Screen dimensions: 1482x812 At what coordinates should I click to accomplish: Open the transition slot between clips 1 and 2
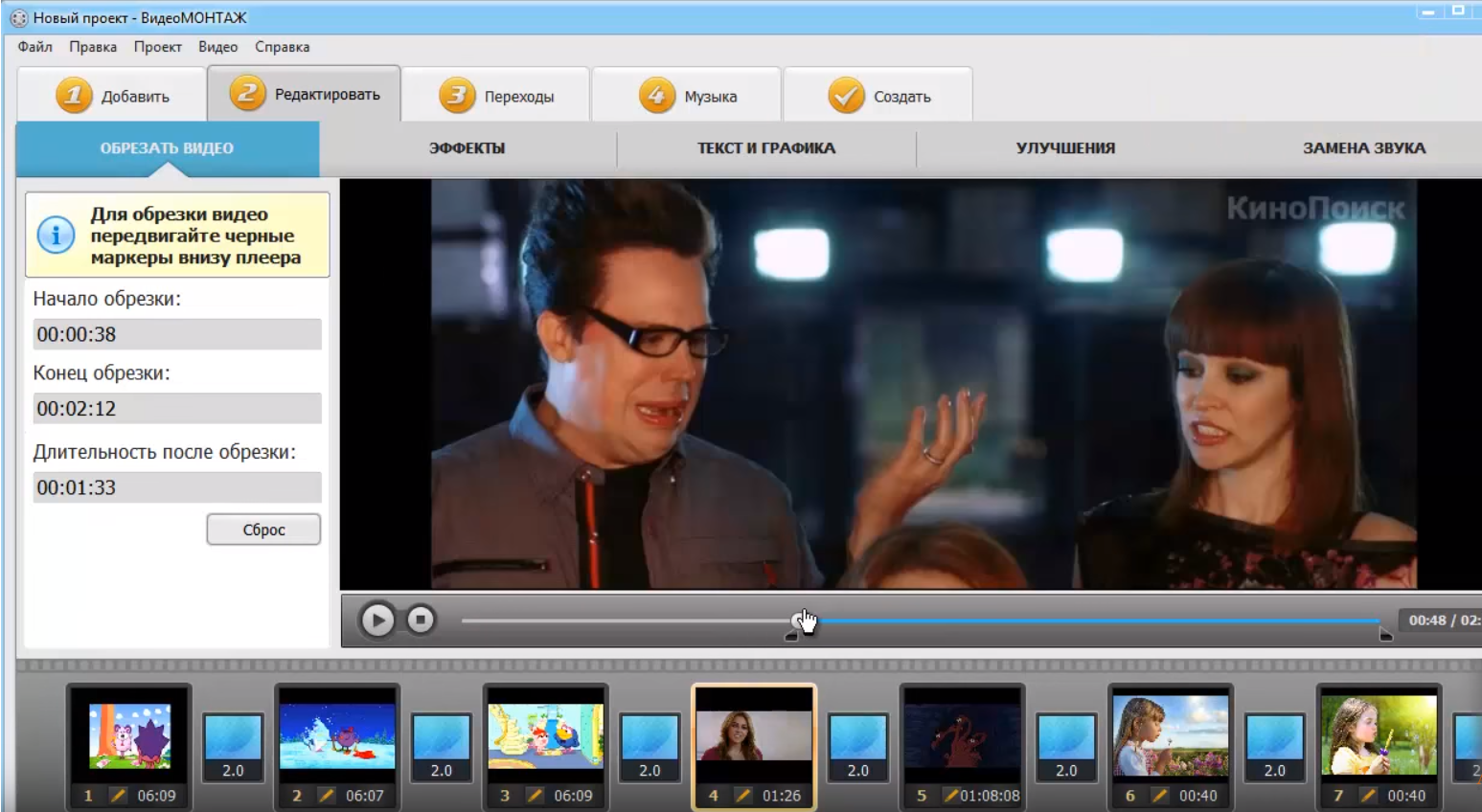point(233,748)
